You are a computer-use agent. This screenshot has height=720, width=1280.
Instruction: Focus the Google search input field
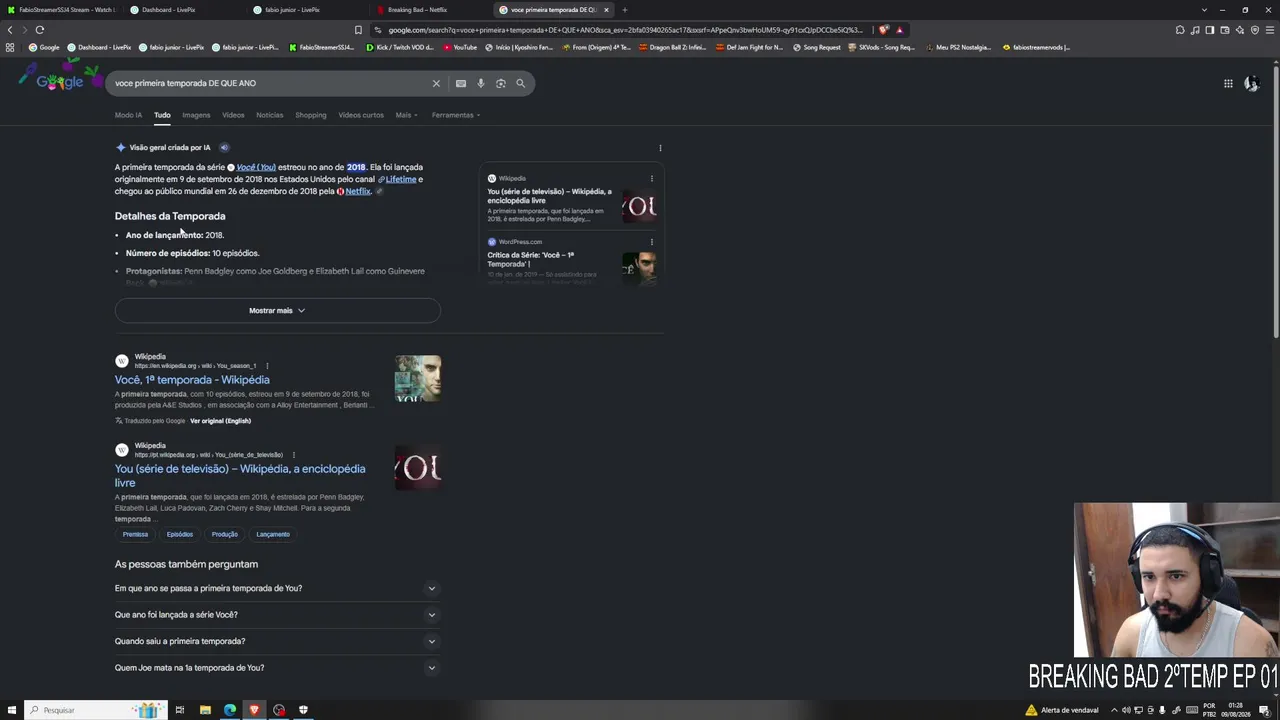click(x=270, y=83)
